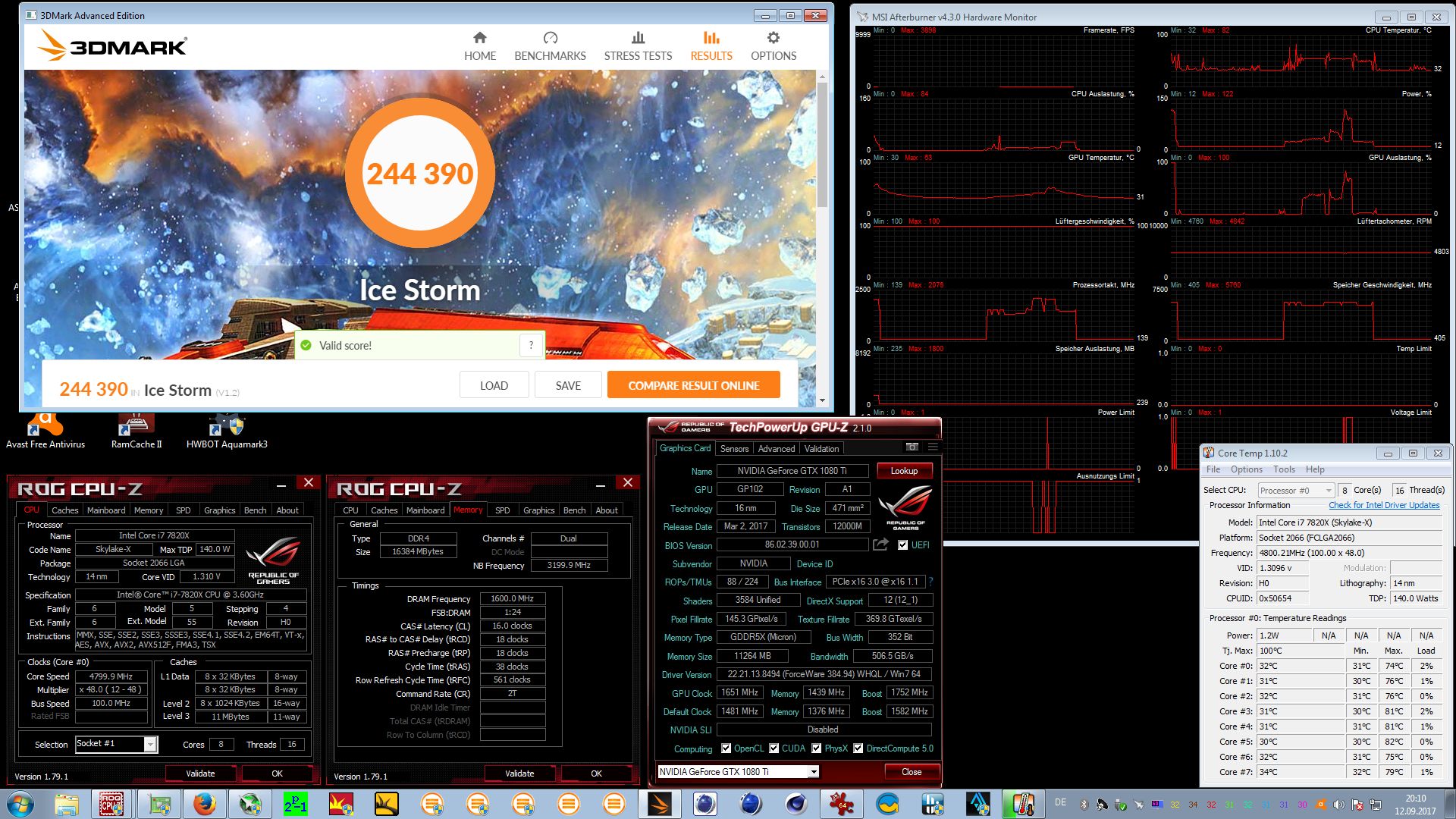Open Windows Explorer from the taskbar
Image resolution: width=1456 pixels, height=819 pixels.
coord(67,804)
